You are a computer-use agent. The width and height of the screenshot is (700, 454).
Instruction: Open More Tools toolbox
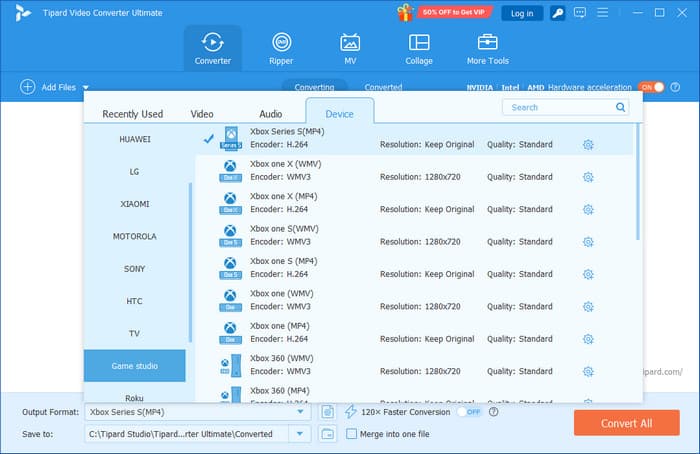tap(488, 48)
